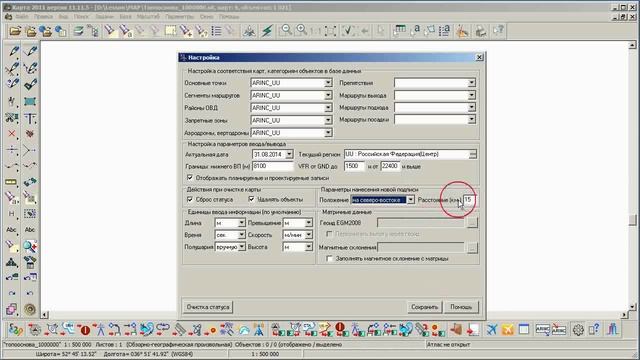The image size is (640, 360).
Task: Click the map vertical scrollbar up arrow
Action: 632,45
